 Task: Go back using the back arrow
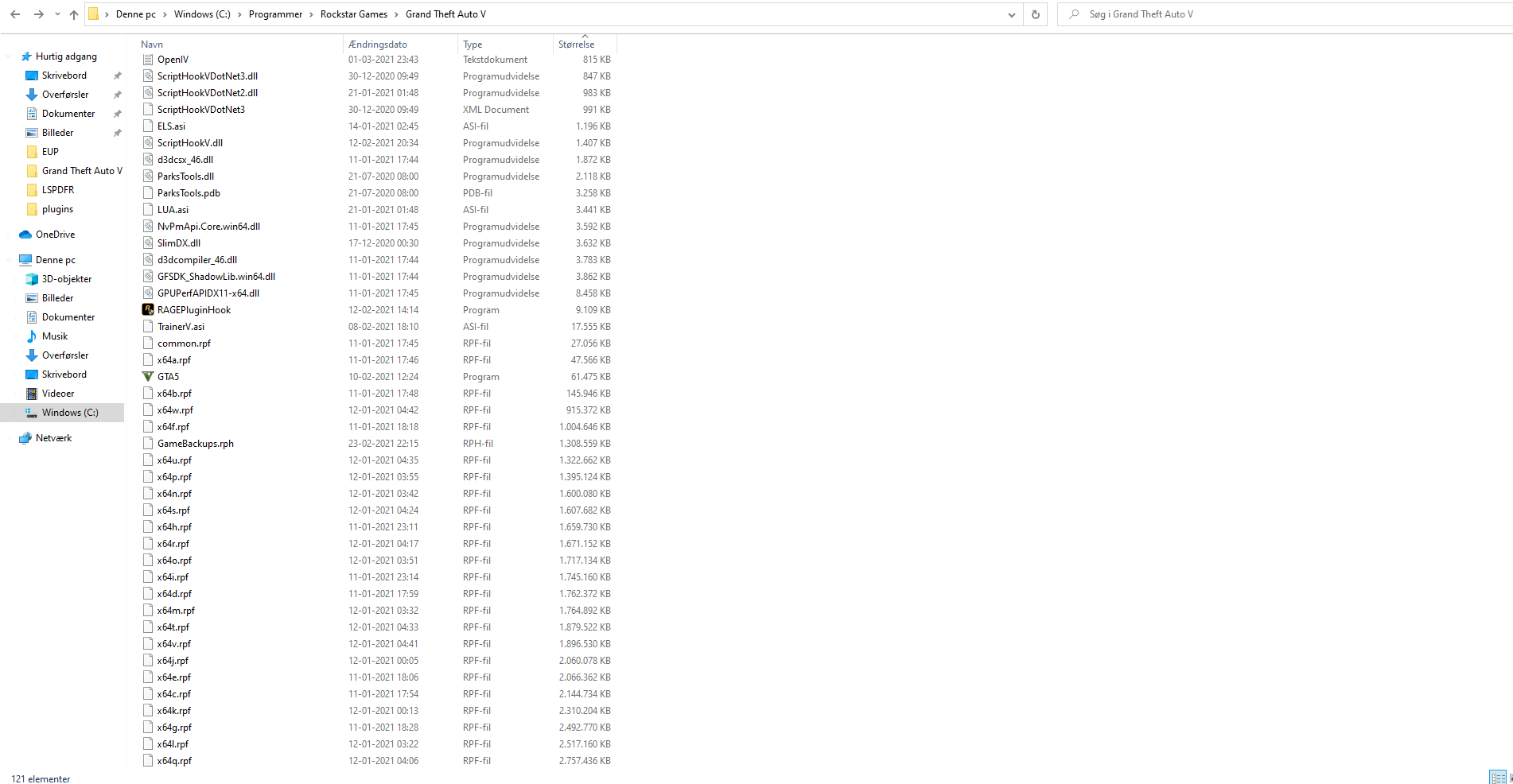[15, 14]
